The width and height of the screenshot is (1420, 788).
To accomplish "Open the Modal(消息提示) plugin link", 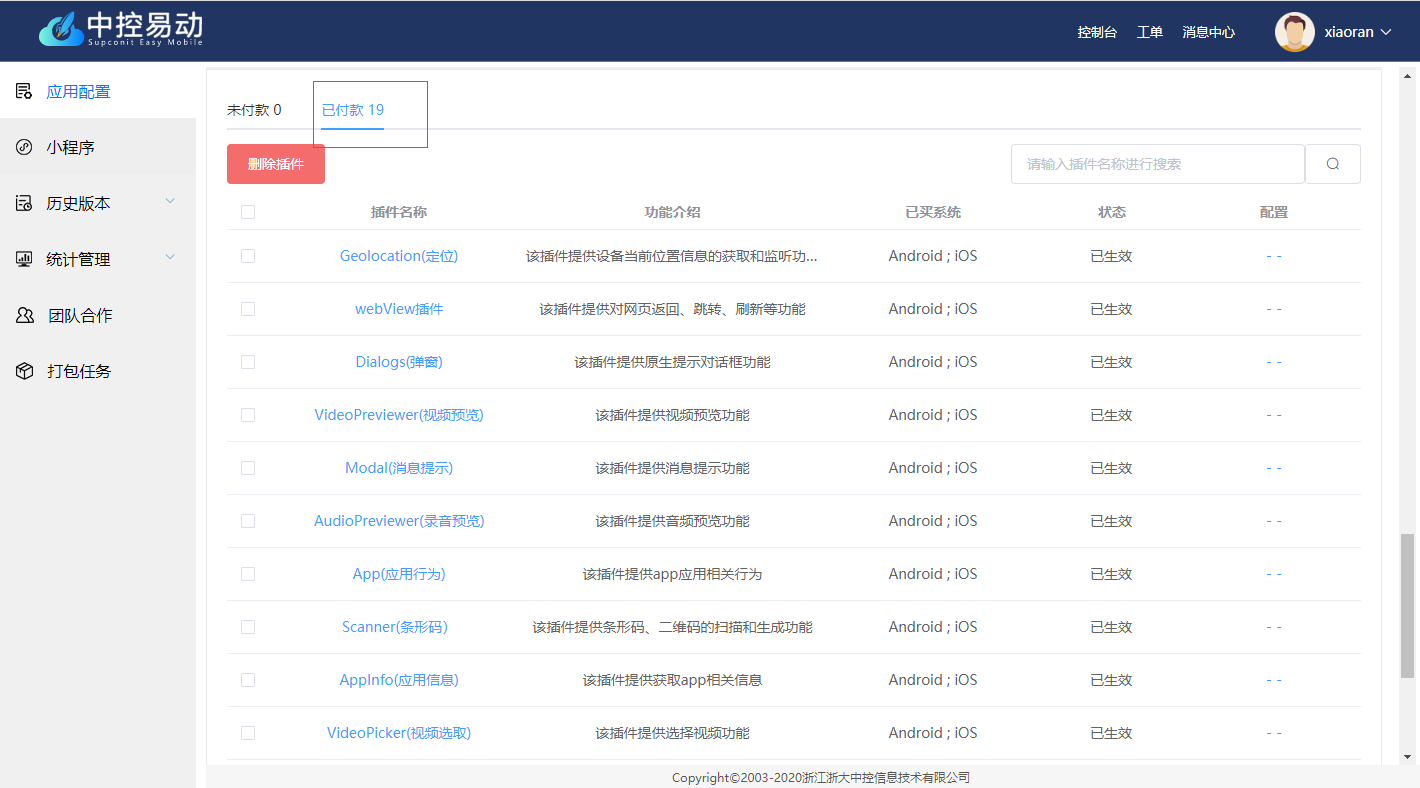I will [399, 468].
